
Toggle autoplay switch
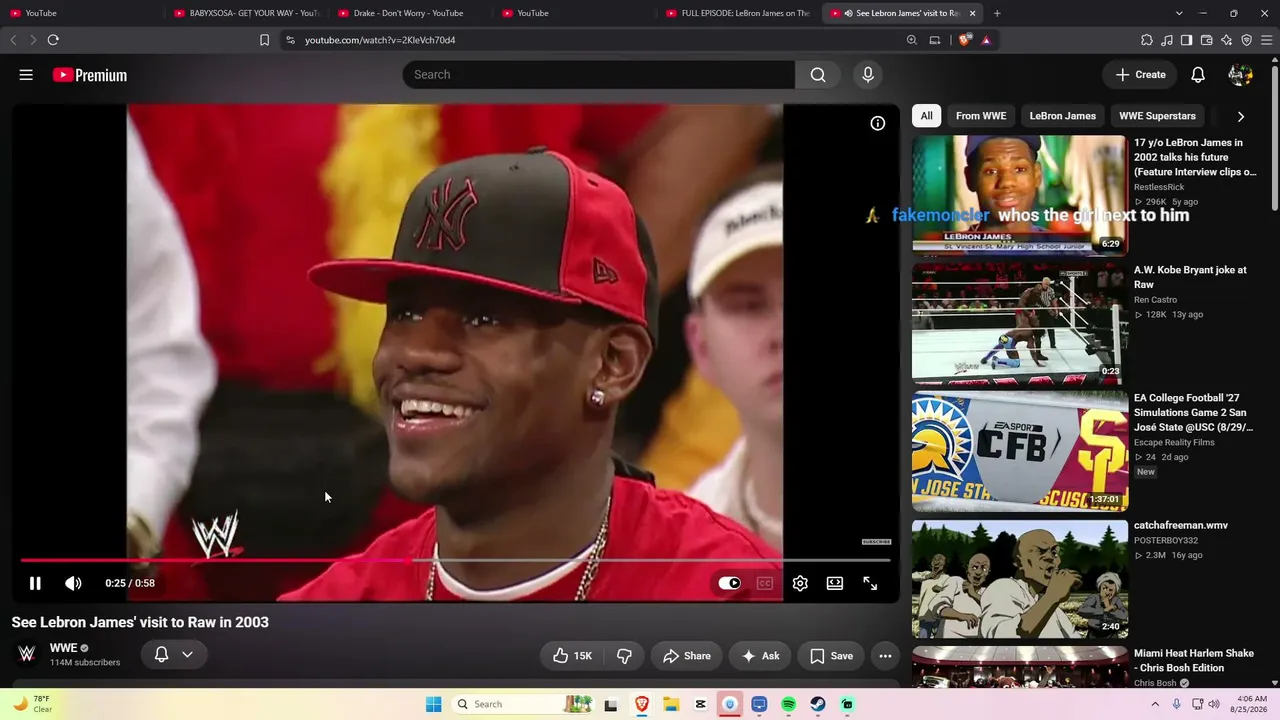(x=730, y=583)
